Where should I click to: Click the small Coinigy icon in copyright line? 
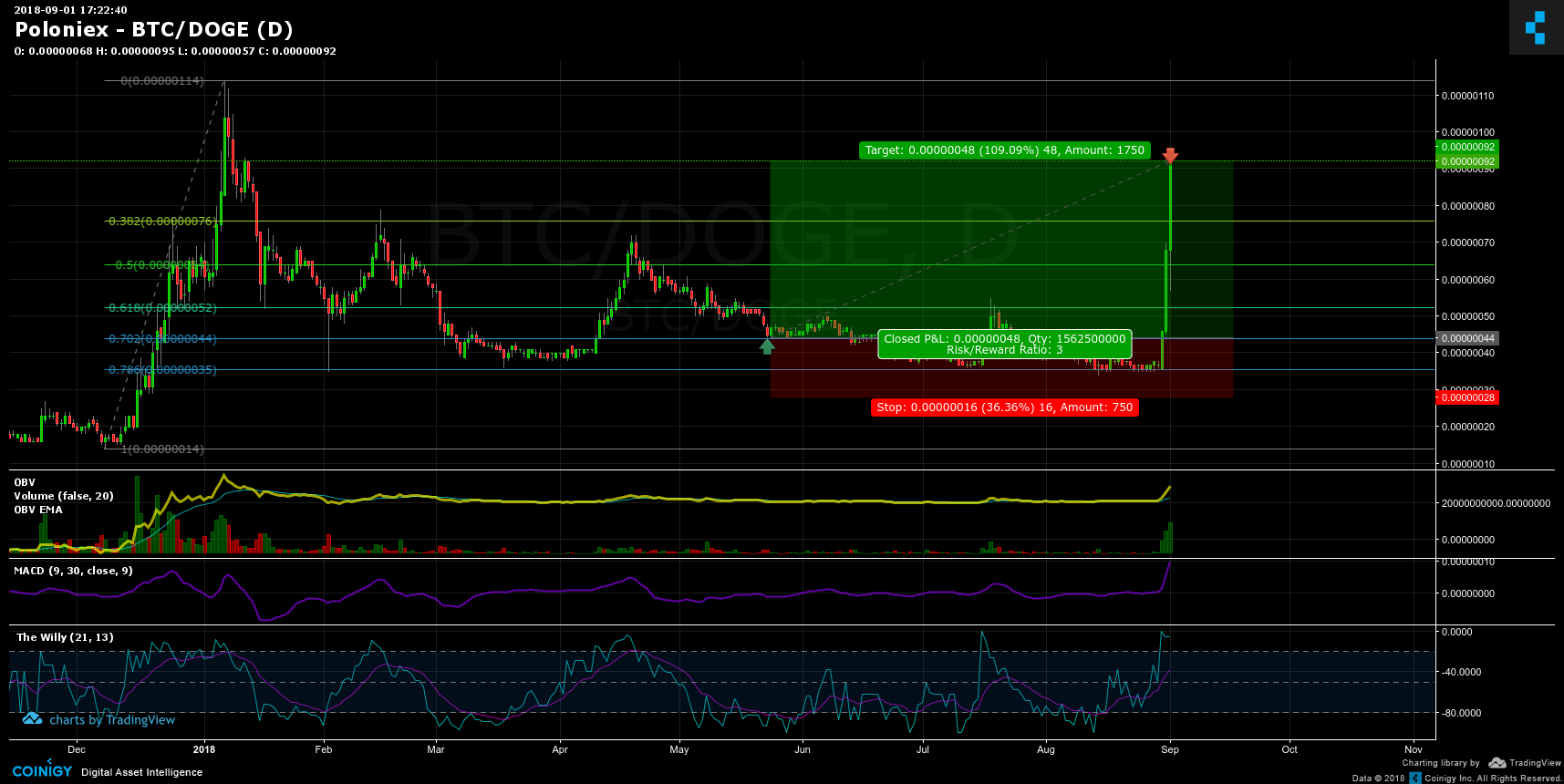(x=1415, y=778)
